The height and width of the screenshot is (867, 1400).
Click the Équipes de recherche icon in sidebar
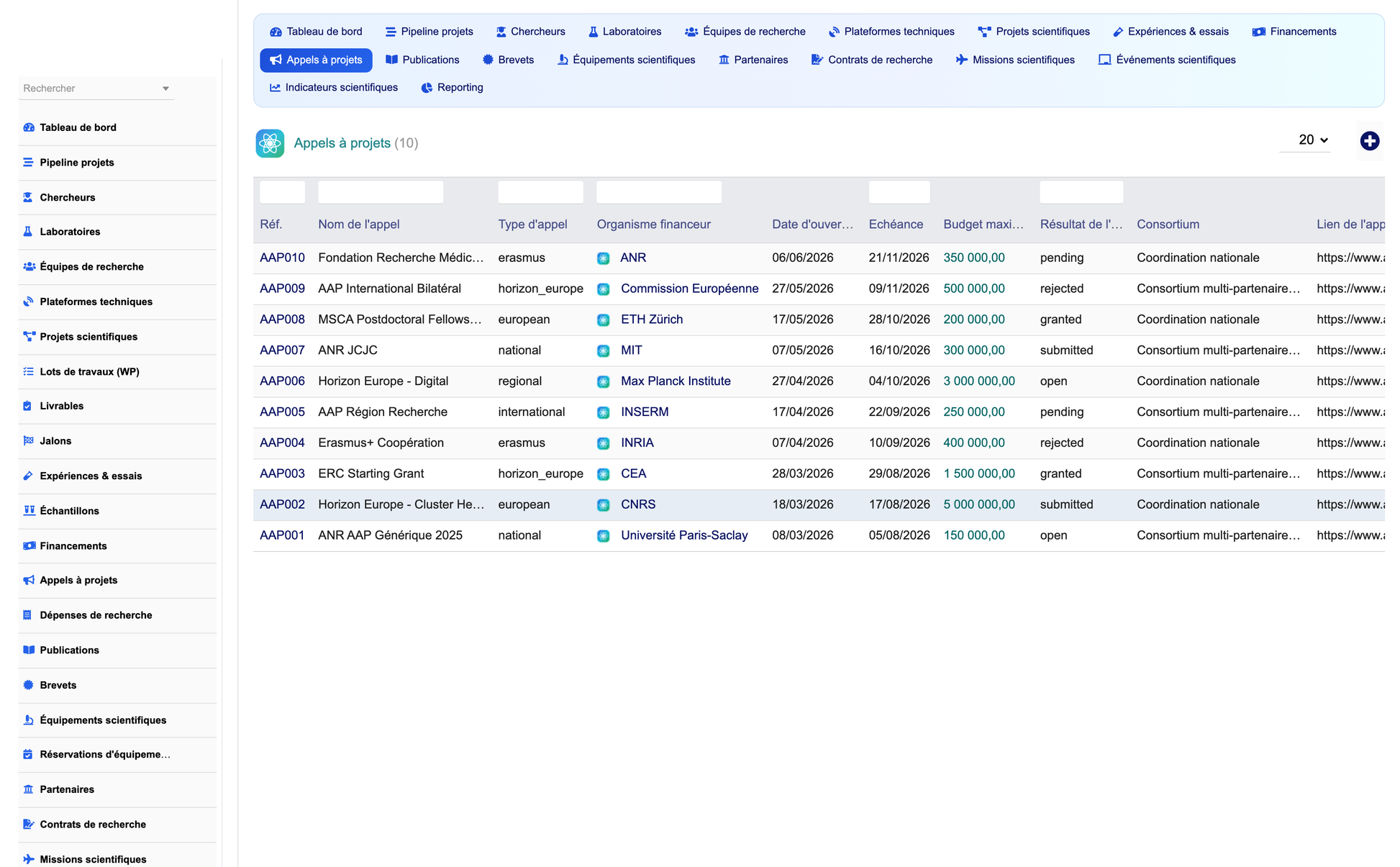tap(29, 266)
